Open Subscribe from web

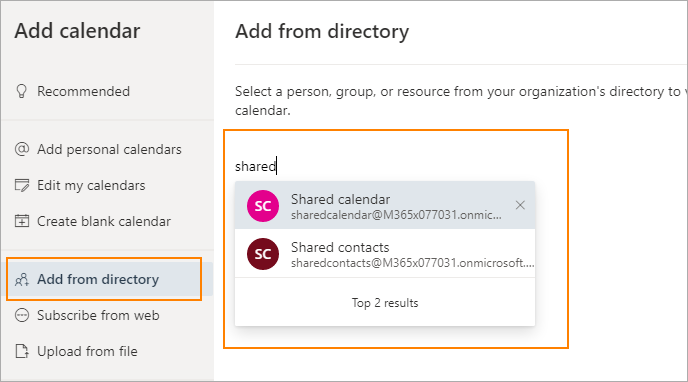(x=98, y=315)
